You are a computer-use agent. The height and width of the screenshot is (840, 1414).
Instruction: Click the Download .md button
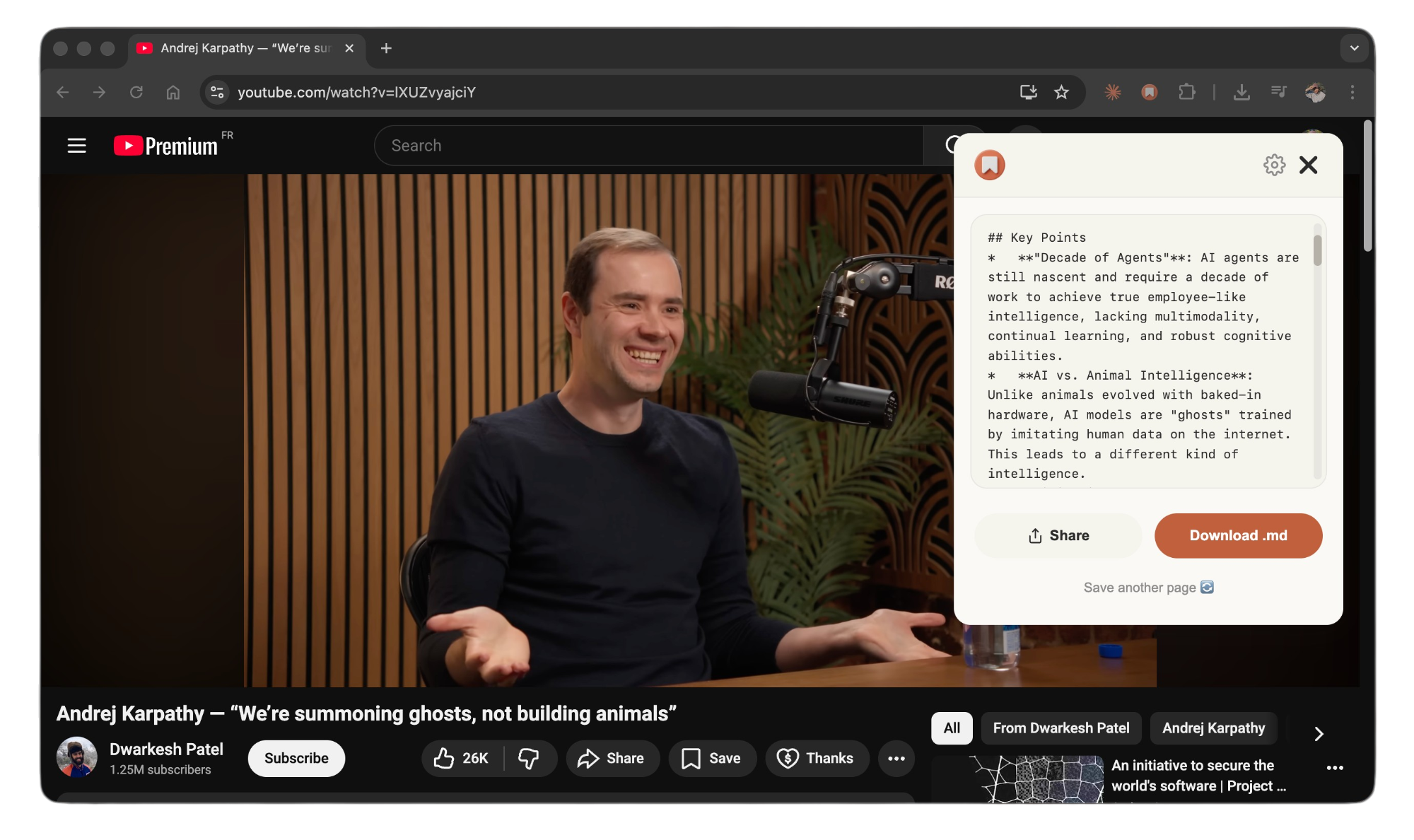(1238, 535)
